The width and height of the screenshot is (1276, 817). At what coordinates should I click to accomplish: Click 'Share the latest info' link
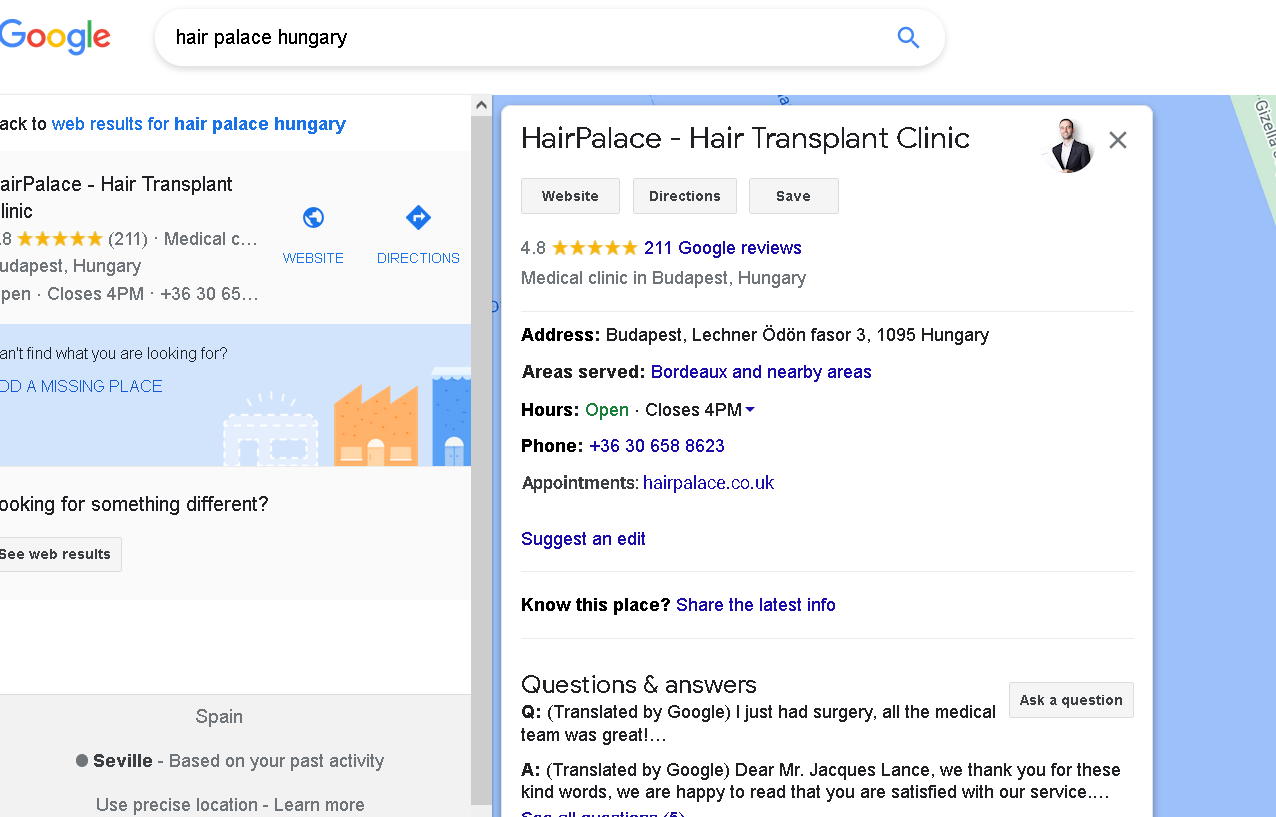click(x=756, y=605)
